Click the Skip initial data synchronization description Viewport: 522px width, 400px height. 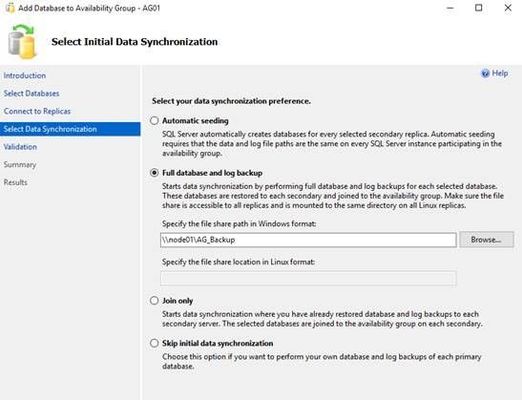(322, 361)
